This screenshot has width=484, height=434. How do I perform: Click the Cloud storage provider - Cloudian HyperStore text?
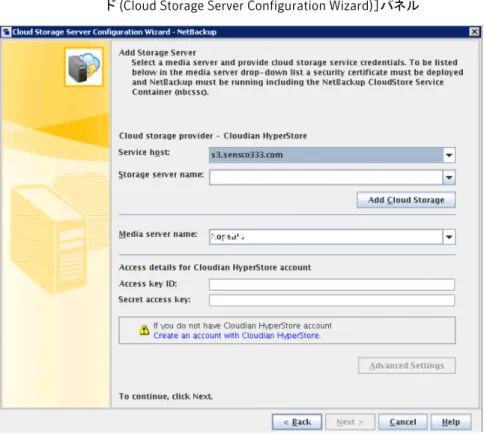213,136
